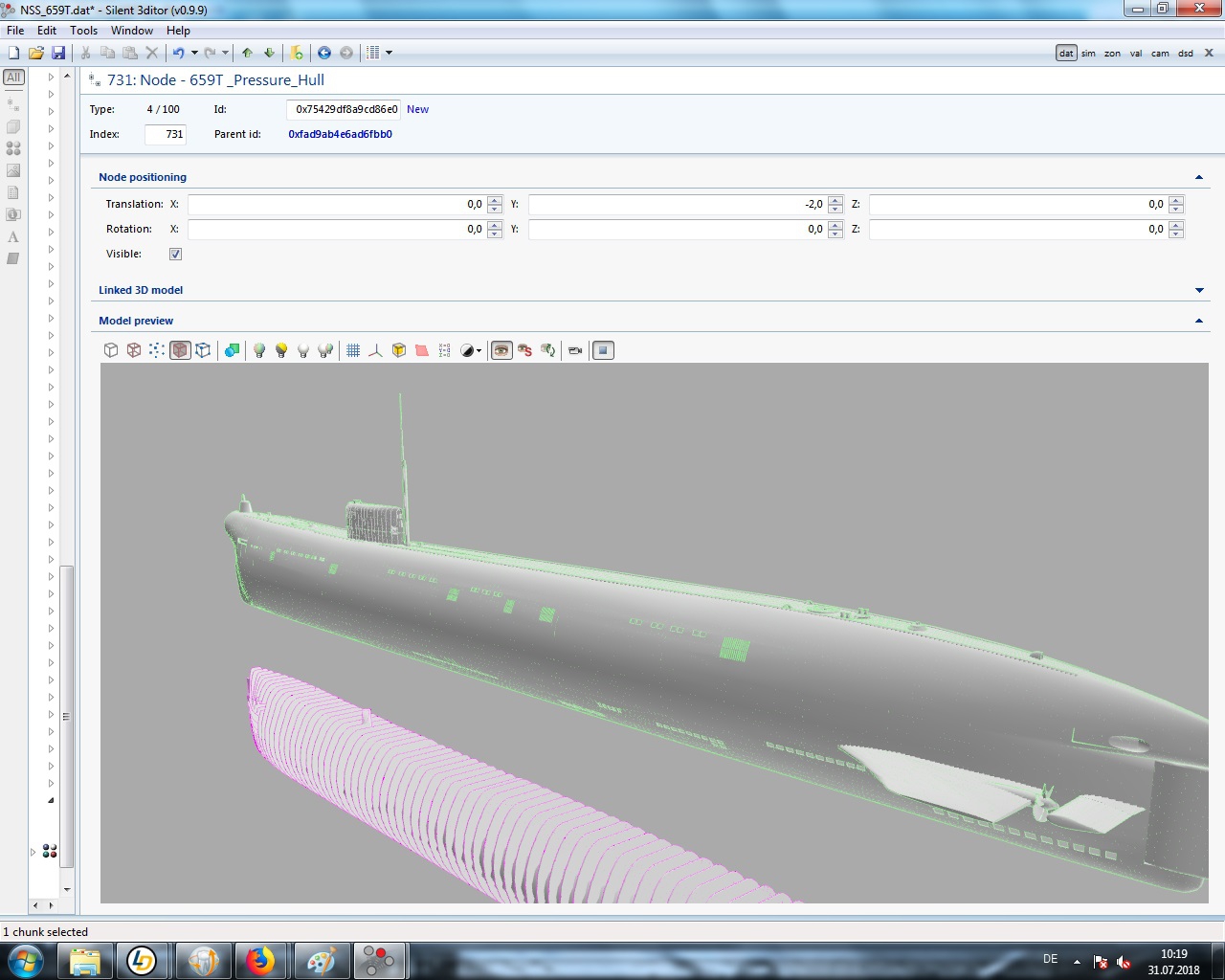Screen dimensions: 1225x980
Task: Filter by 3D model cube in sidebar
Action: [x=13, y=126]
